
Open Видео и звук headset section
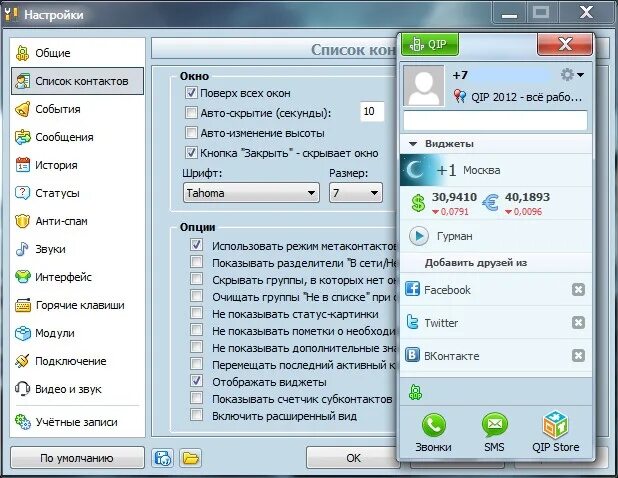[22, 389]
